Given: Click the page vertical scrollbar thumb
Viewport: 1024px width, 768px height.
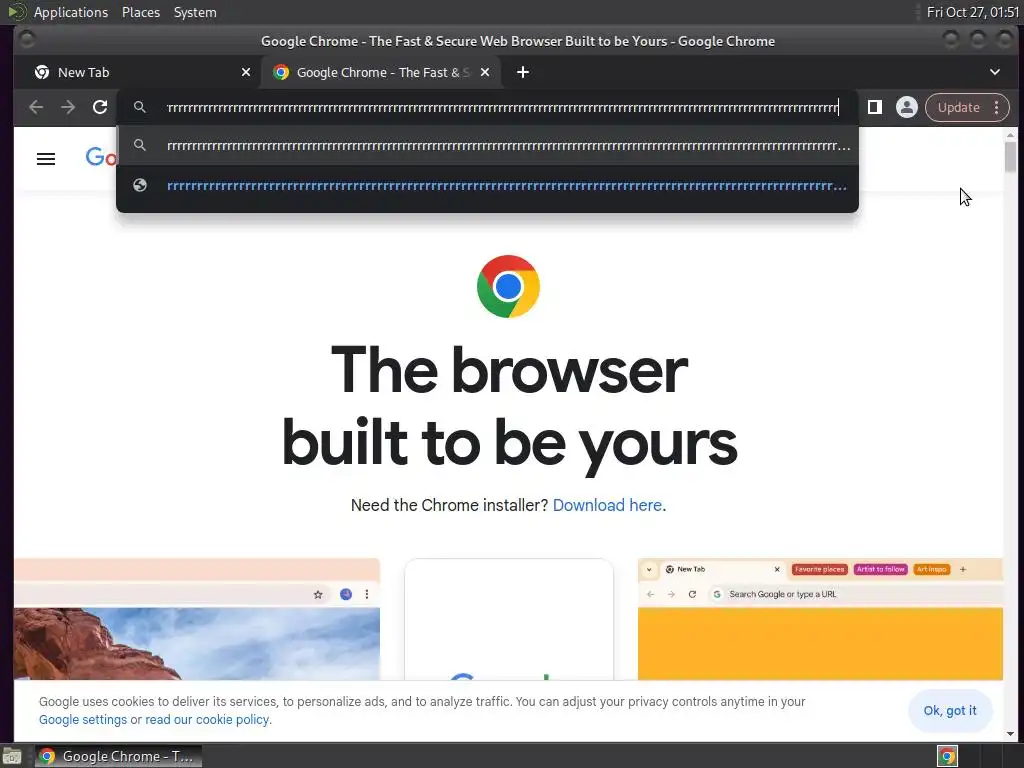Looking at the screenshot, I should (x=1010, y=156).
